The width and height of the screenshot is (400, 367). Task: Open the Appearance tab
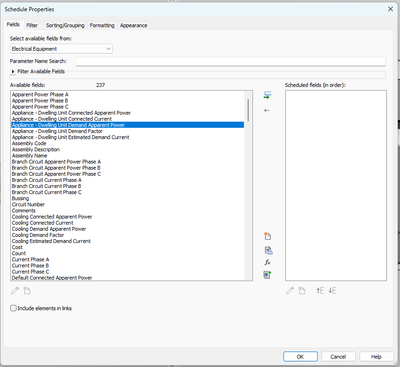coord(133,25)
